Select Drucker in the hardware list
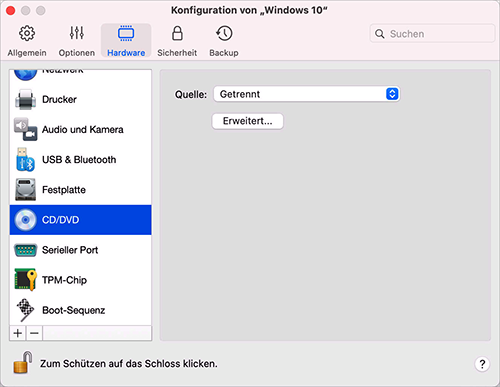Viewport: 500px width, 387px height. coord(81,99)
